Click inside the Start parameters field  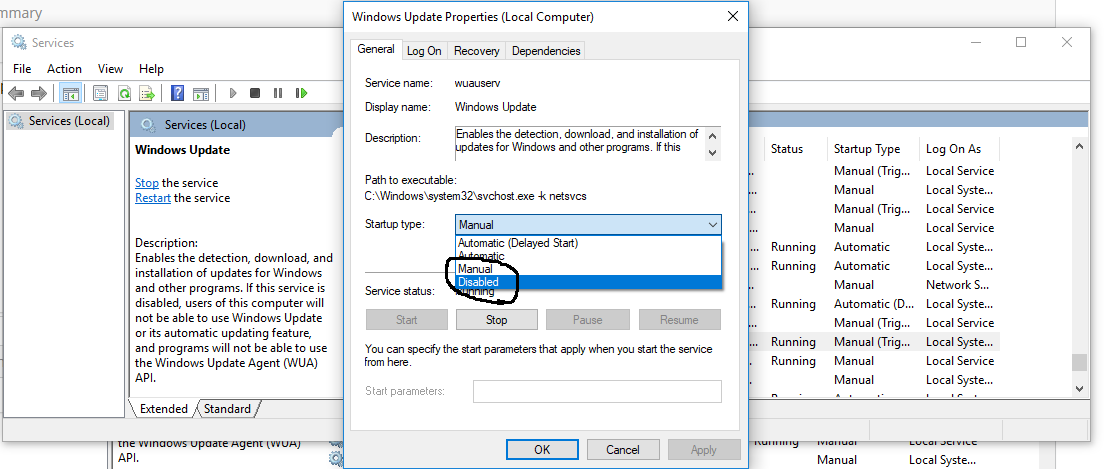597,391
